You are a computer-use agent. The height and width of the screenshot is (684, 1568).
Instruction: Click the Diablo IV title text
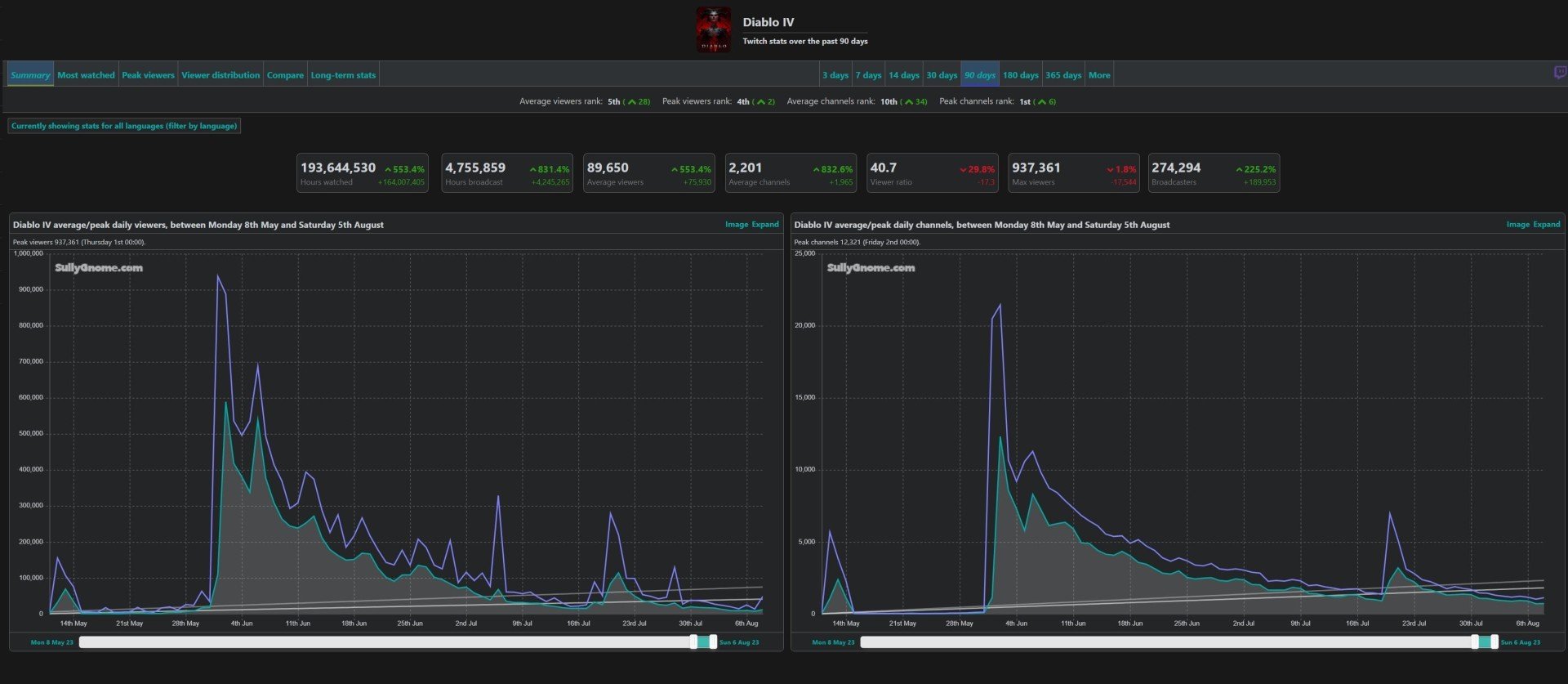768,22
